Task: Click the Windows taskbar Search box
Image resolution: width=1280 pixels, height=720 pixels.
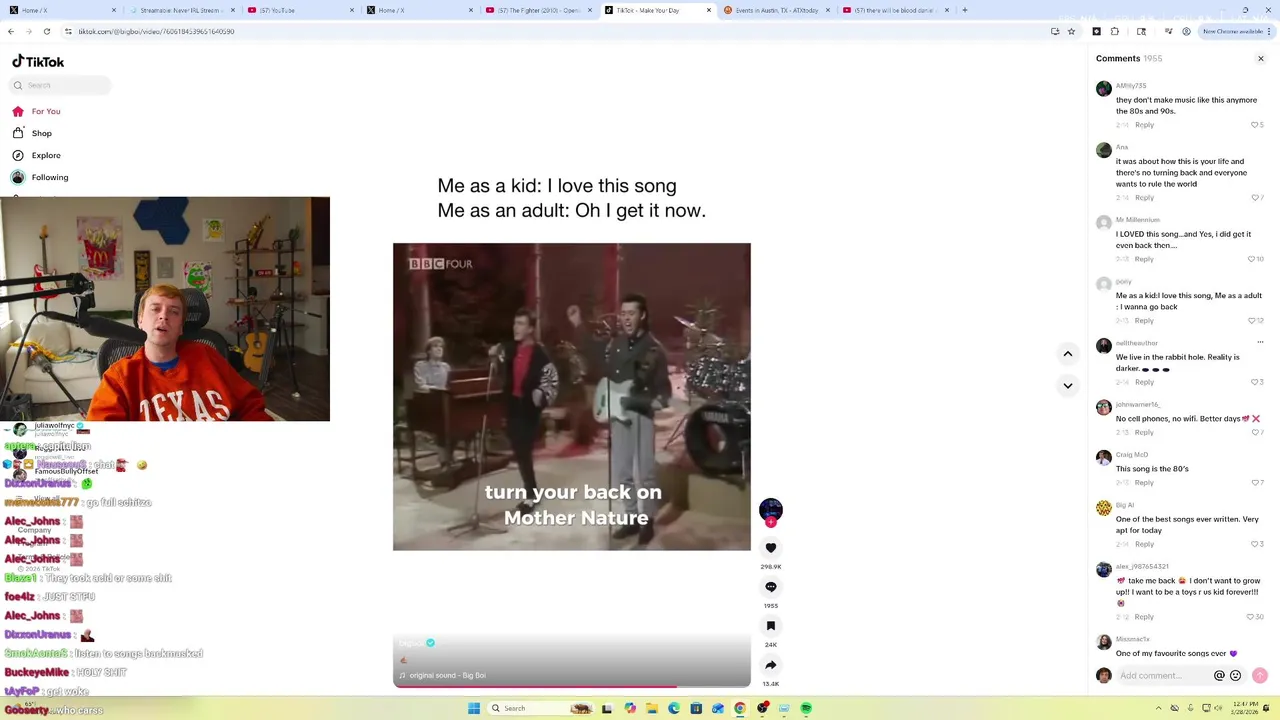Action: (x=541, y=709)
